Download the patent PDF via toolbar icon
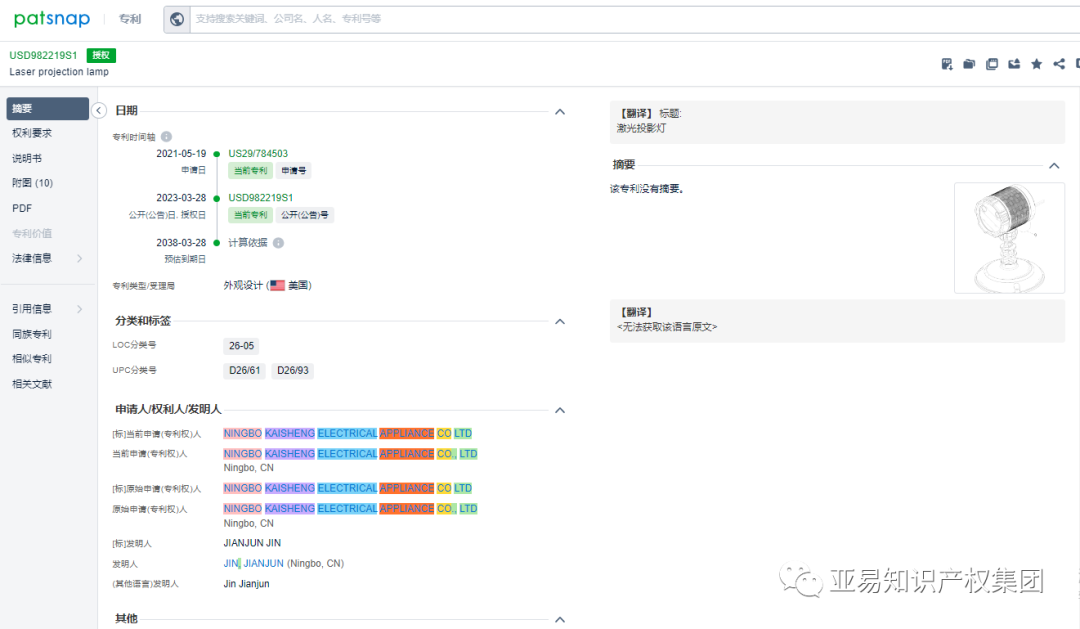 click(x=947, y=64)
